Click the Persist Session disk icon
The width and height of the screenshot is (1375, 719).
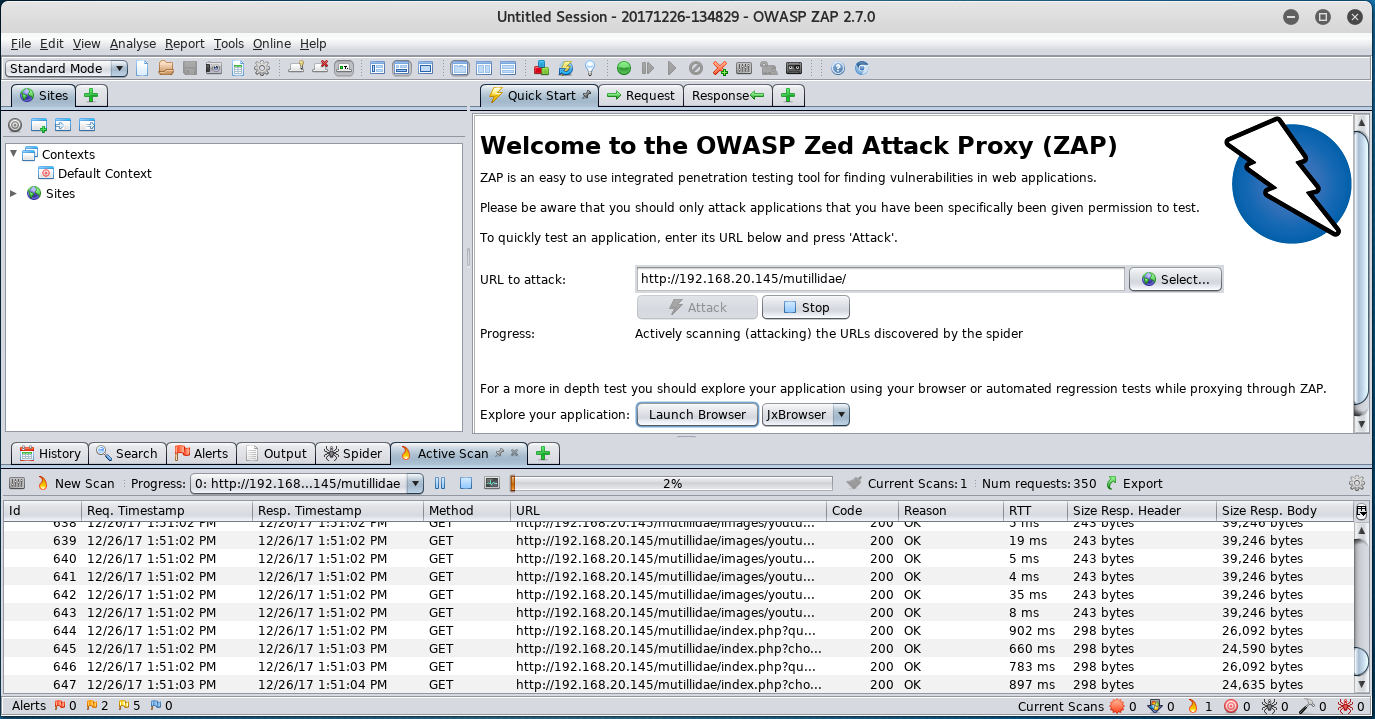click(190, 68)
